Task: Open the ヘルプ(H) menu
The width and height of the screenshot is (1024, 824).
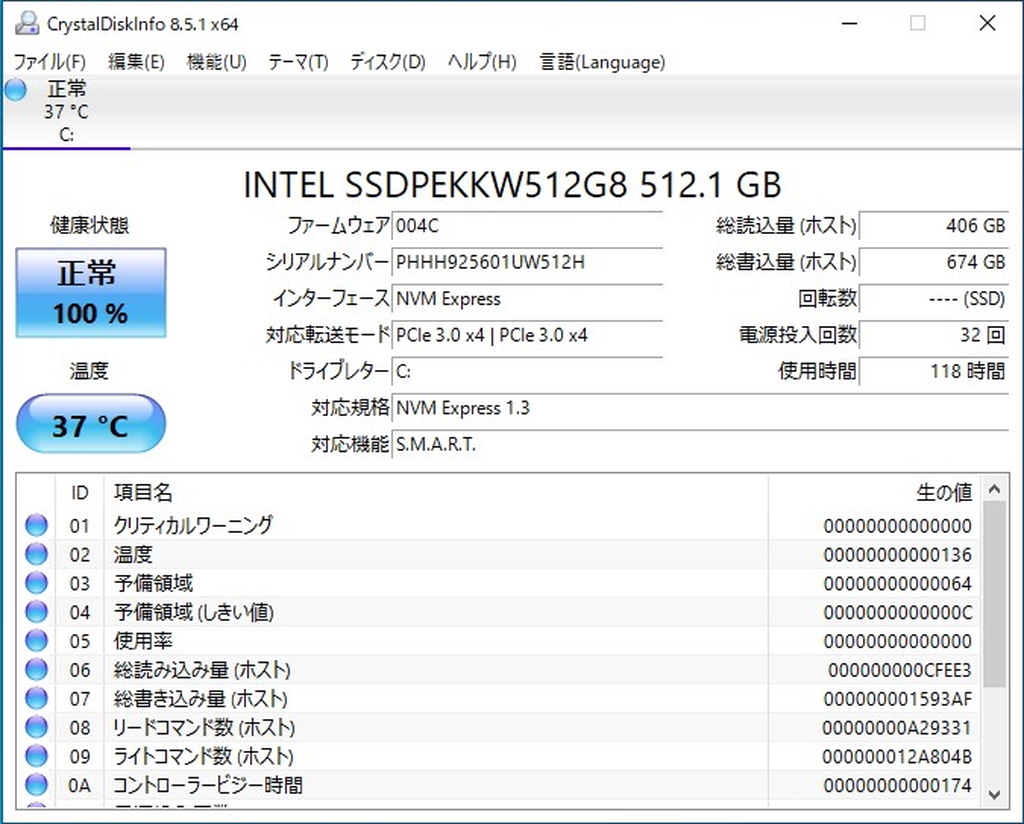Action: click(x=480, y=62)
